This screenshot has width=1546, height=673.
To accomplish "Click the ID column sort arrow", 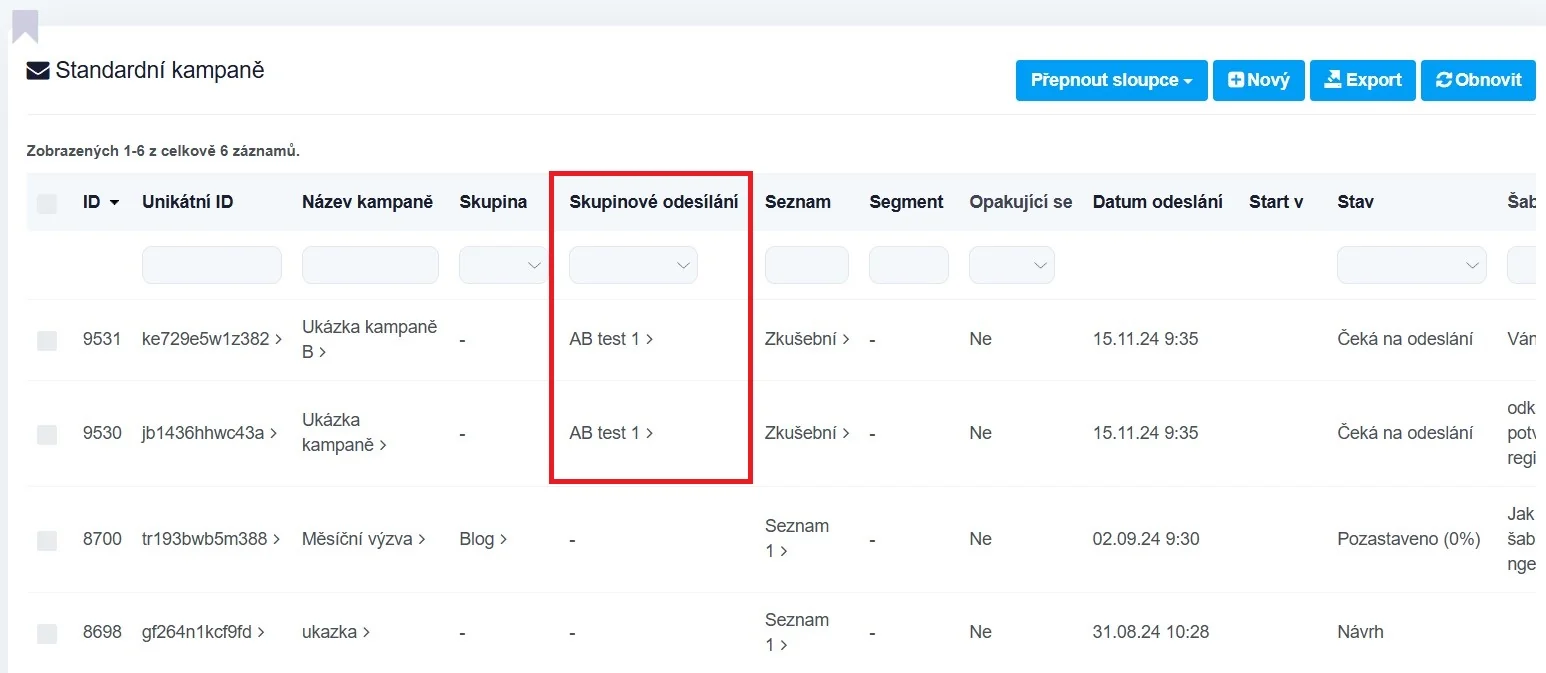I will click(114, 202).
